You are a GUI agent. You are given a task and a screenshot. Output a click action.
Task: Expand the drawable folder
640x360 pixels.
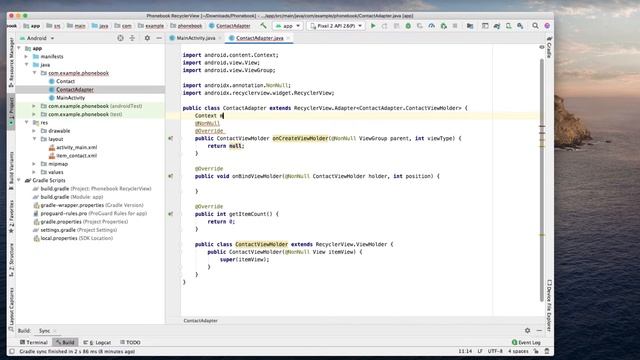[35, 131]
